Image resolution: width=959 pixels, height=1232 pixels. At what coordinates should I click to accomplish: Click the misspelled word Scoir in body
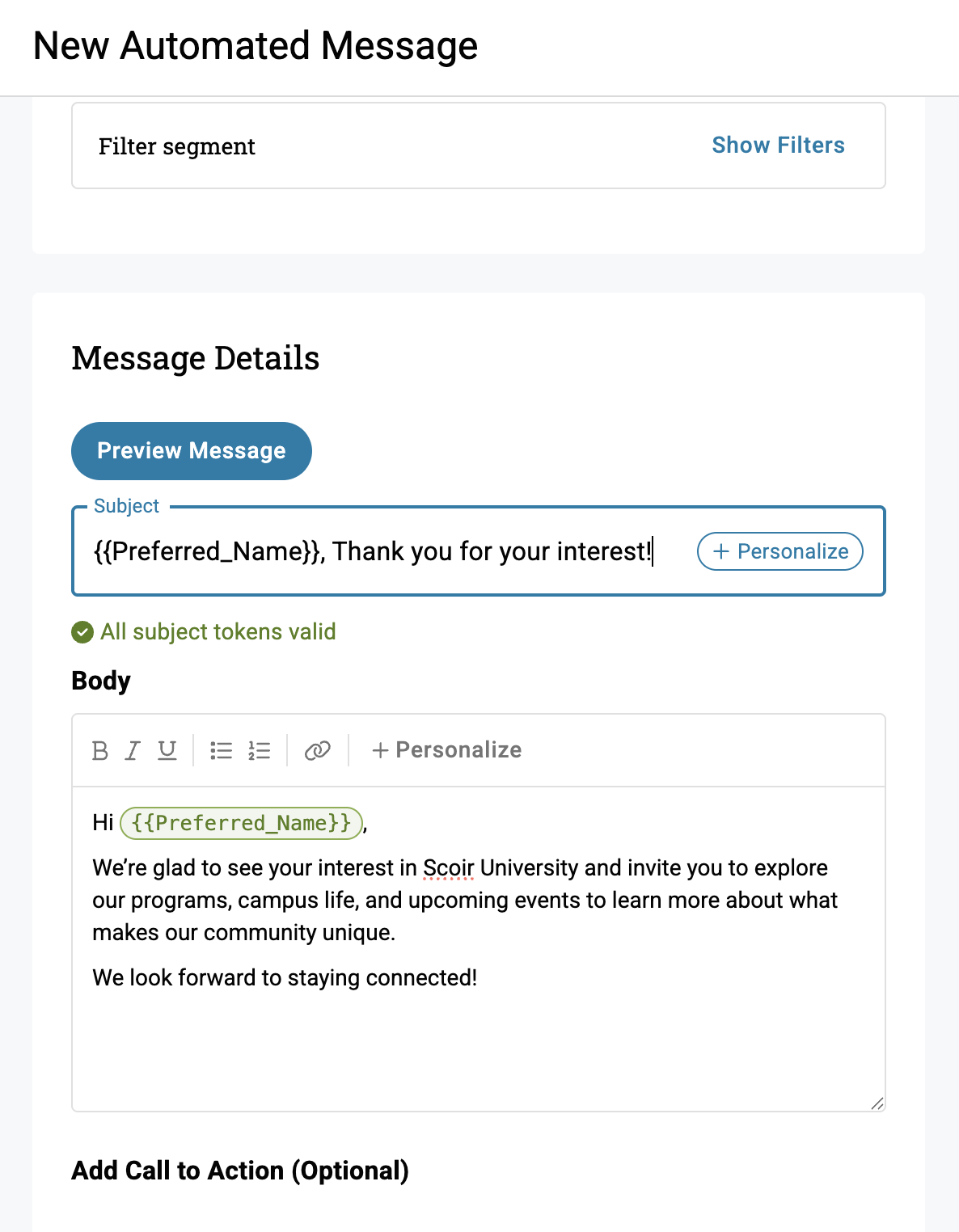click(x=448, y=868)
